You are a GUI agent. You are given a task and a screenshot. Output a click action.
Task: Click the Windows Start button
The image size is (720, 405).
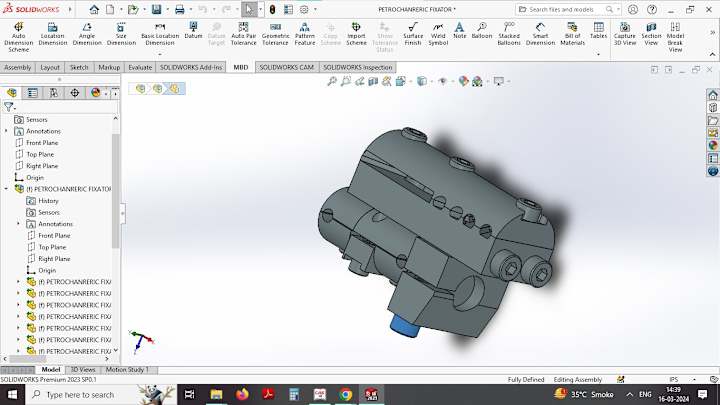[x=12, y=394]
